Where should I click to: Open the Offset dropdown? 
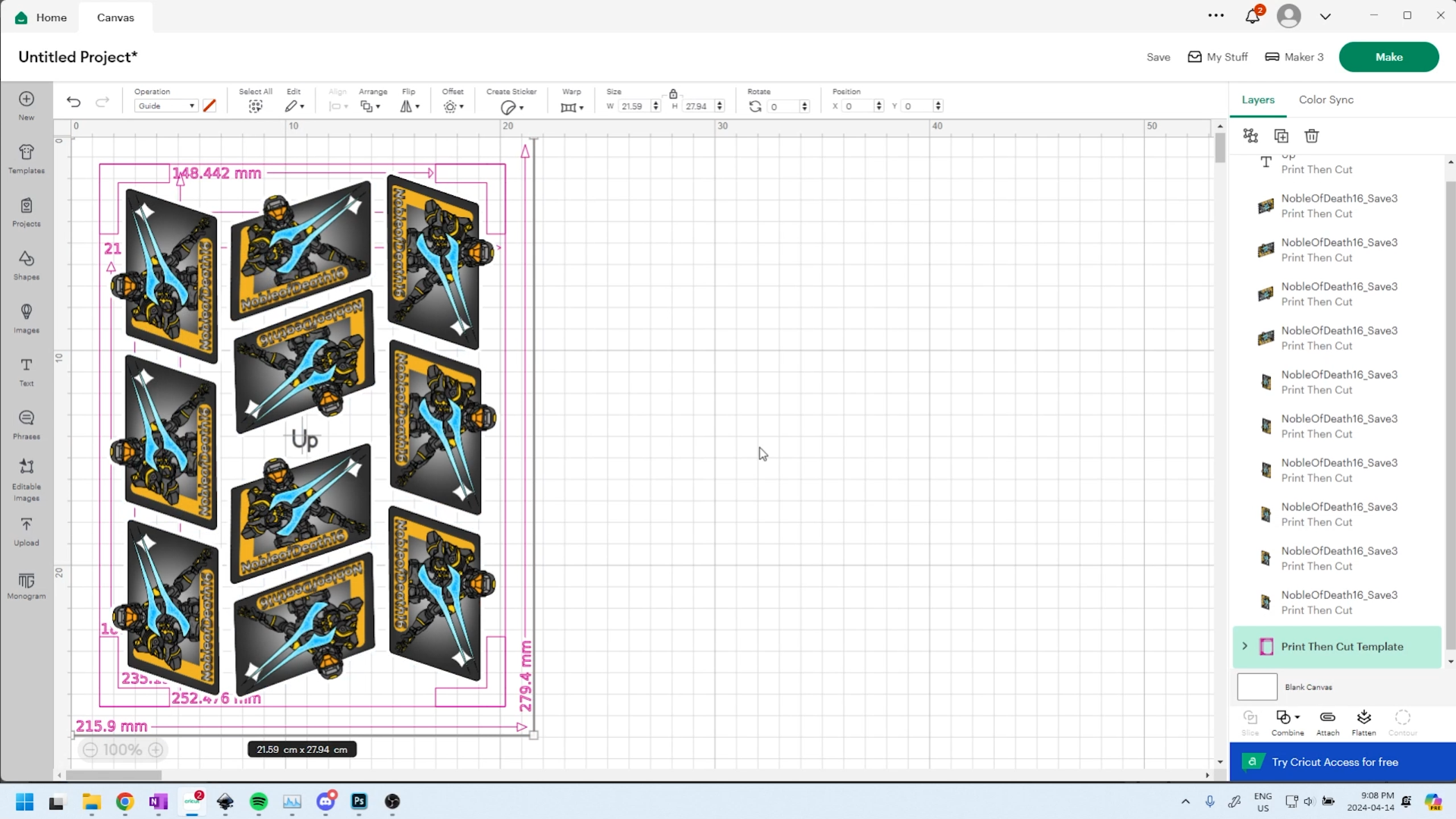point(454,107)
